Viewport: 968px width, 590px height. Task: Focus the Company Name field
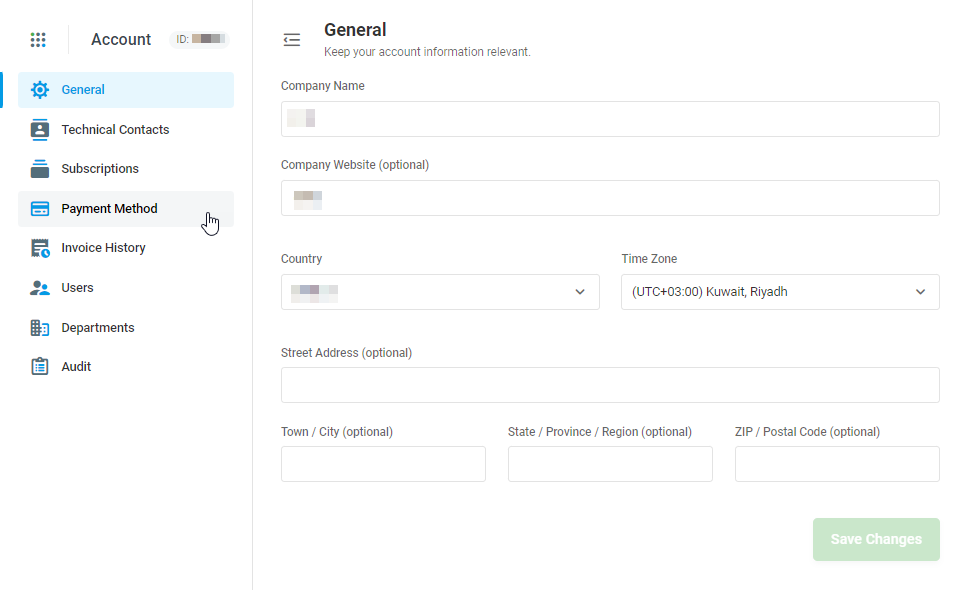[x=610, y=119]
